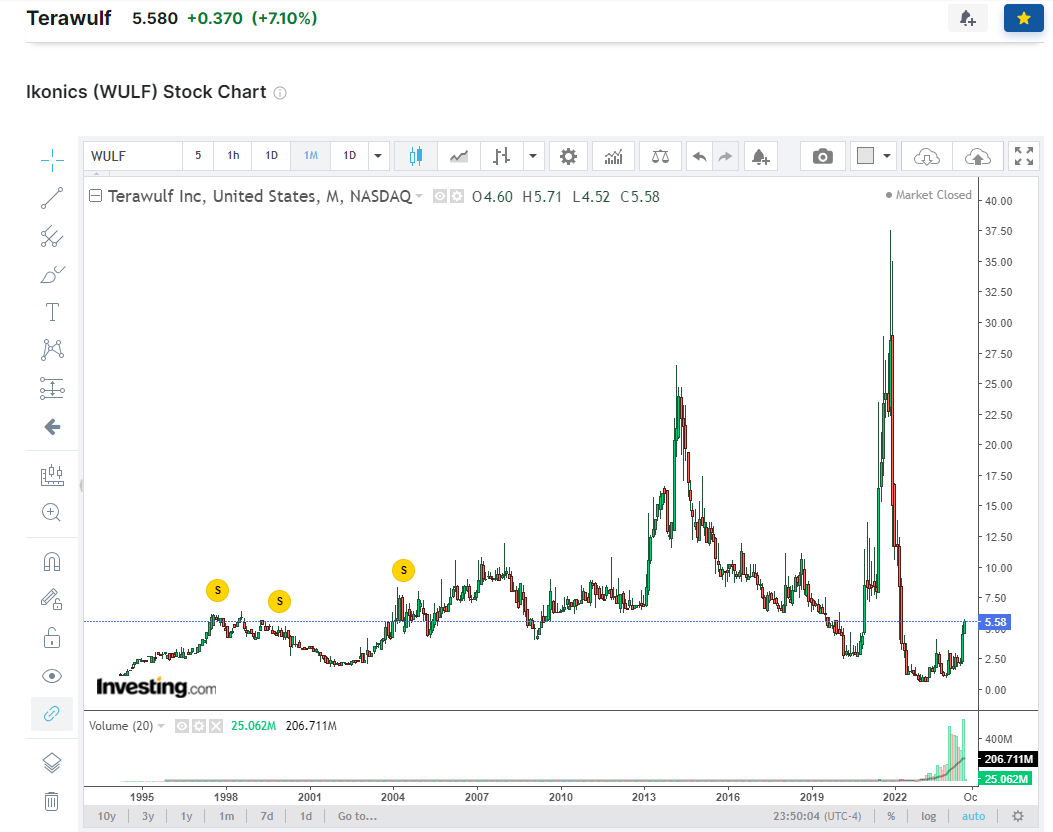Screen dimensions: 1053x832
Task: Select the first 1D interval button
Action: click(x=271, y=156)
